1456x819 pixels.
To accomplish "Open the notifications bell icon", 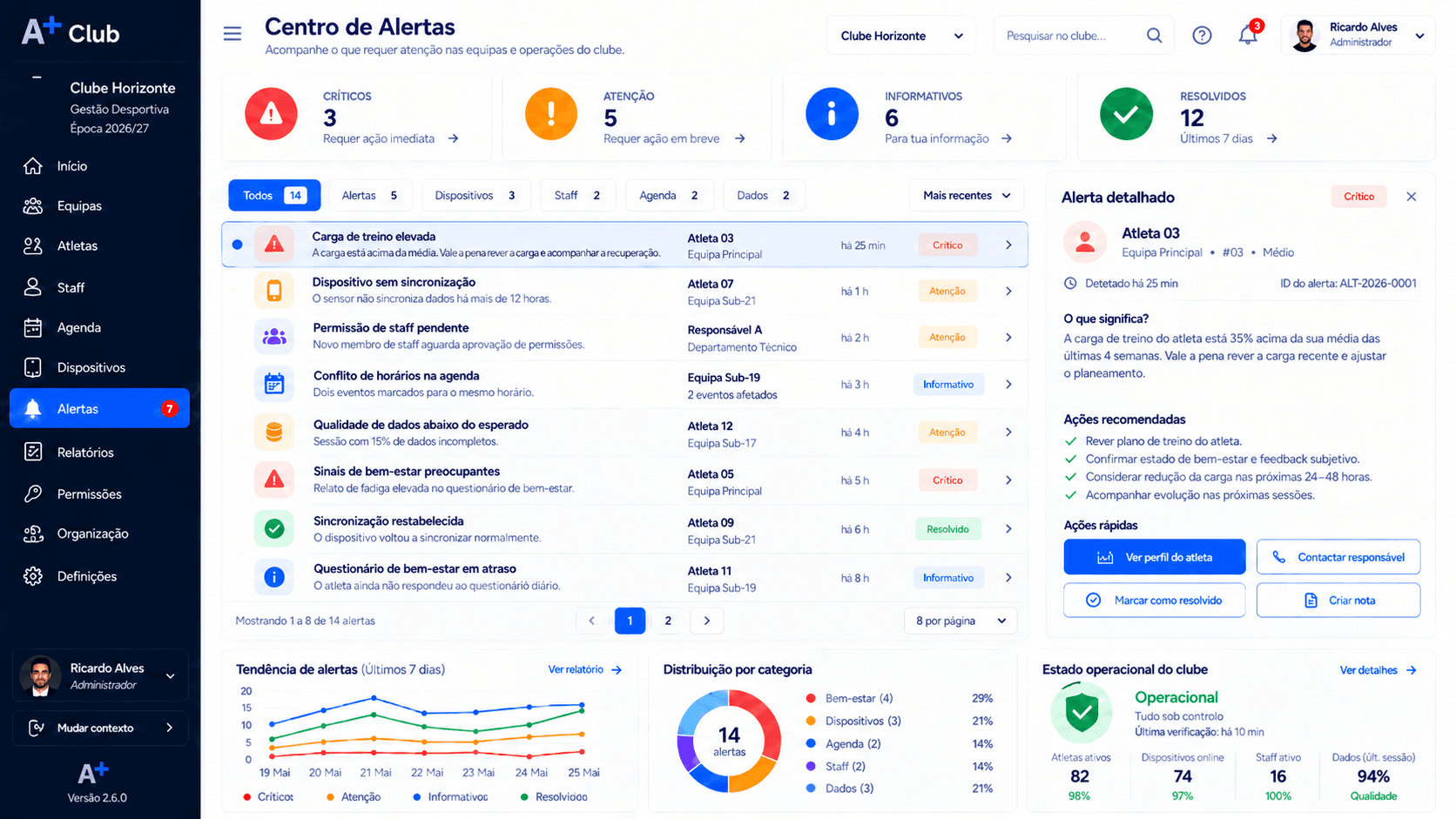I will (x=1248, y=35).
